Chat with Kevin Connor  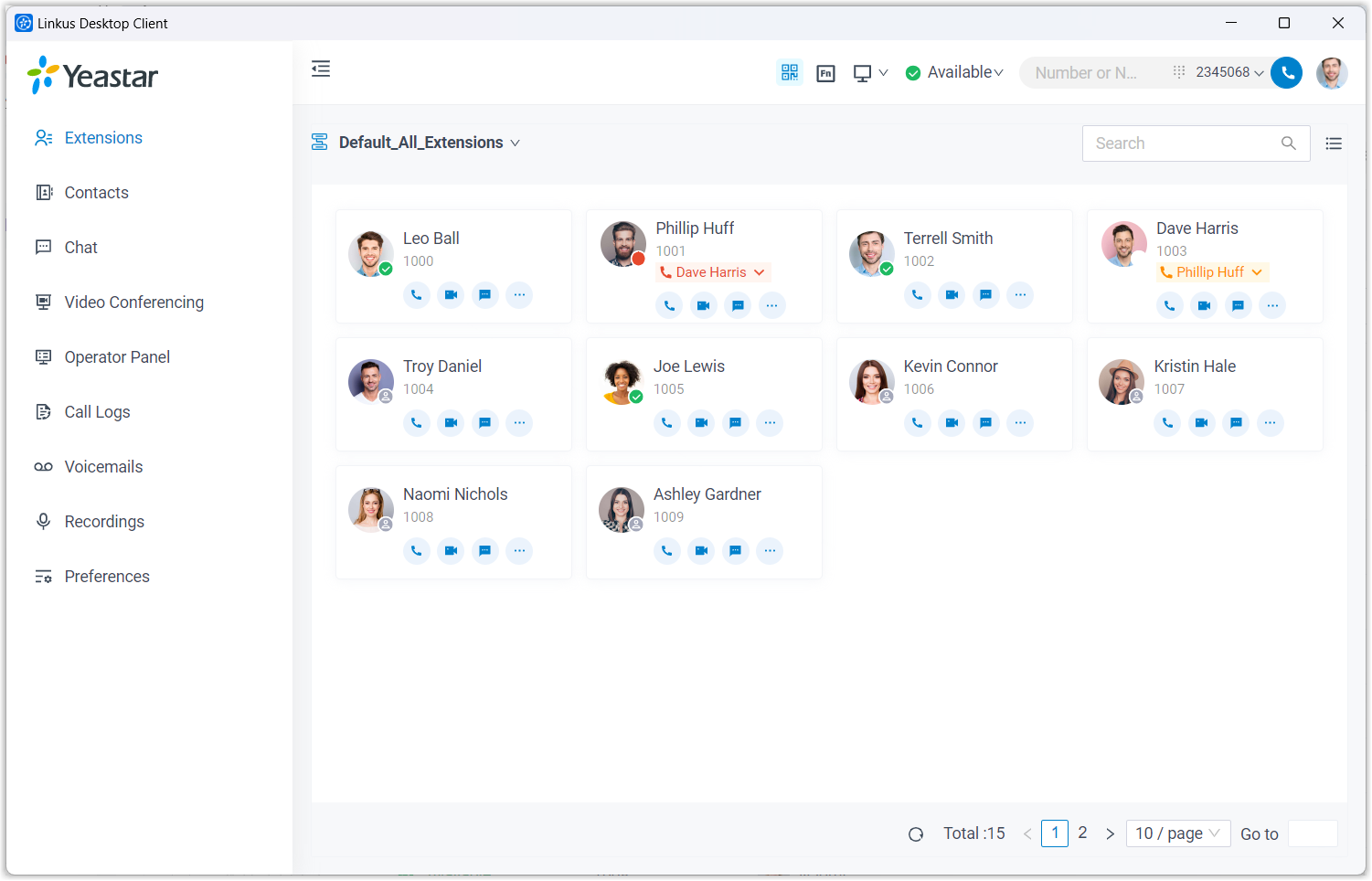coord(986,423)
